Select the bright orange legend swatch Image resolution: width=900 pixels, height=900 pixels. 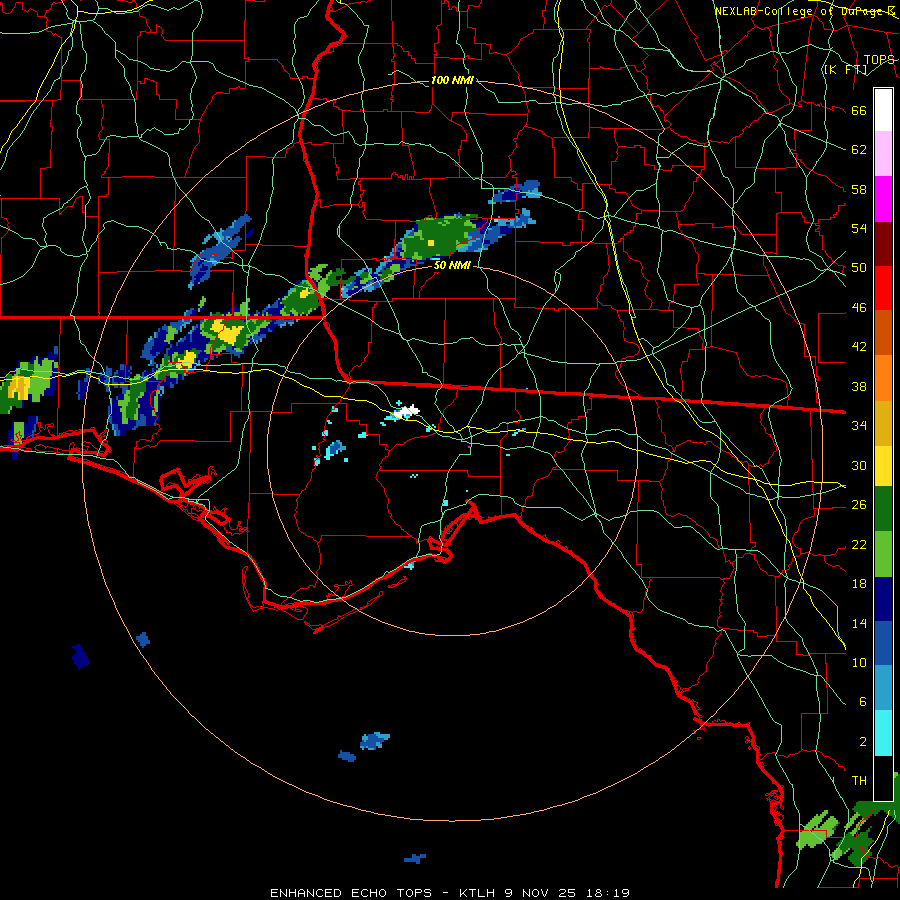pyautogui.click(x=883, y=377)
